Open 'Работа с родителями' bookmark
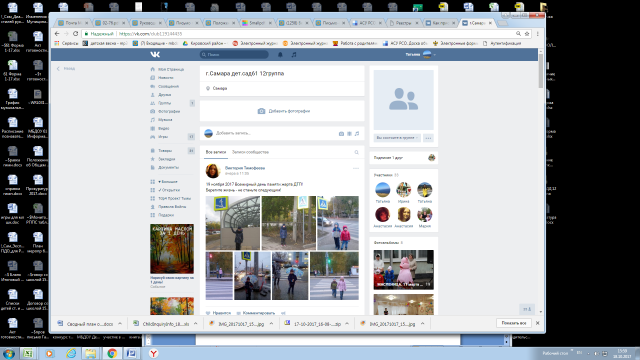 coord(355,43)
